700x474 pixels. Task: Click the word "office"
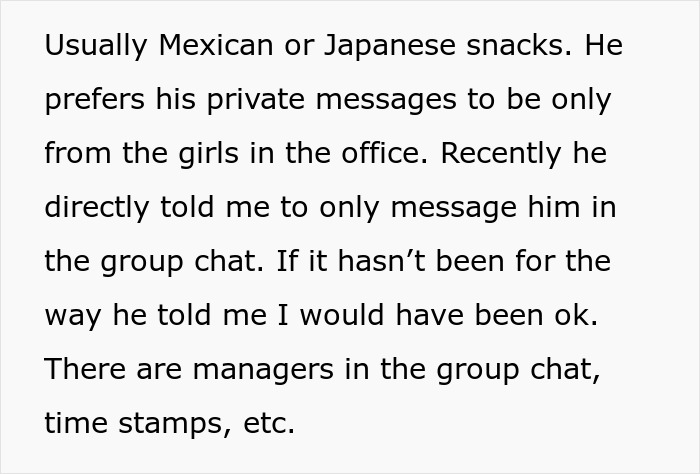pyautogui.click(x=381, y=154)
